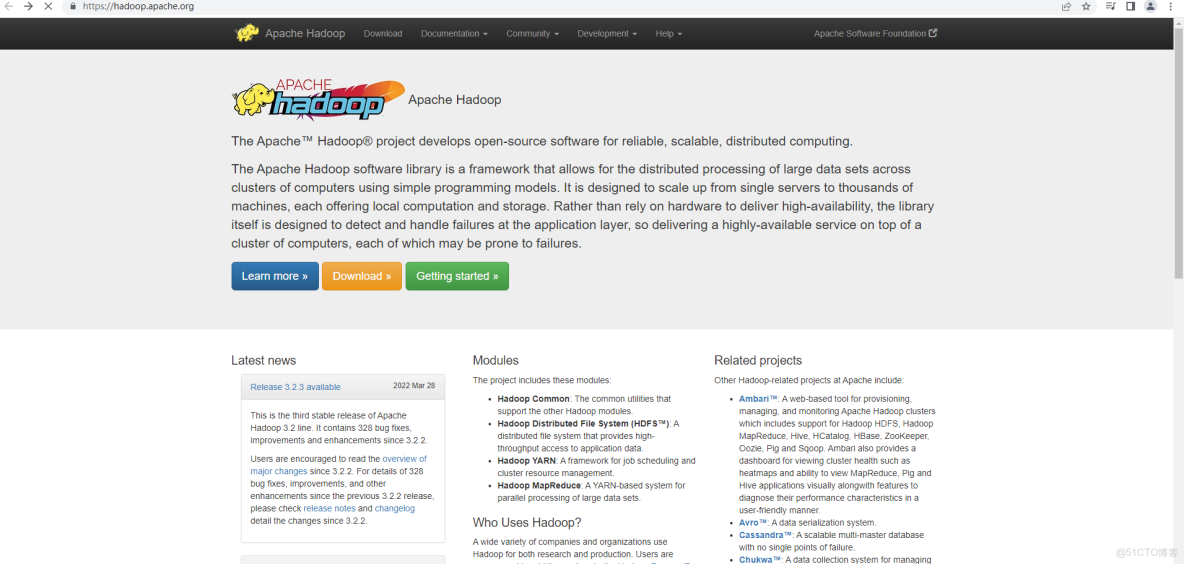Click the Who Uses Hadoop? heading
The image size is (1184, 564).
point(527,522)
